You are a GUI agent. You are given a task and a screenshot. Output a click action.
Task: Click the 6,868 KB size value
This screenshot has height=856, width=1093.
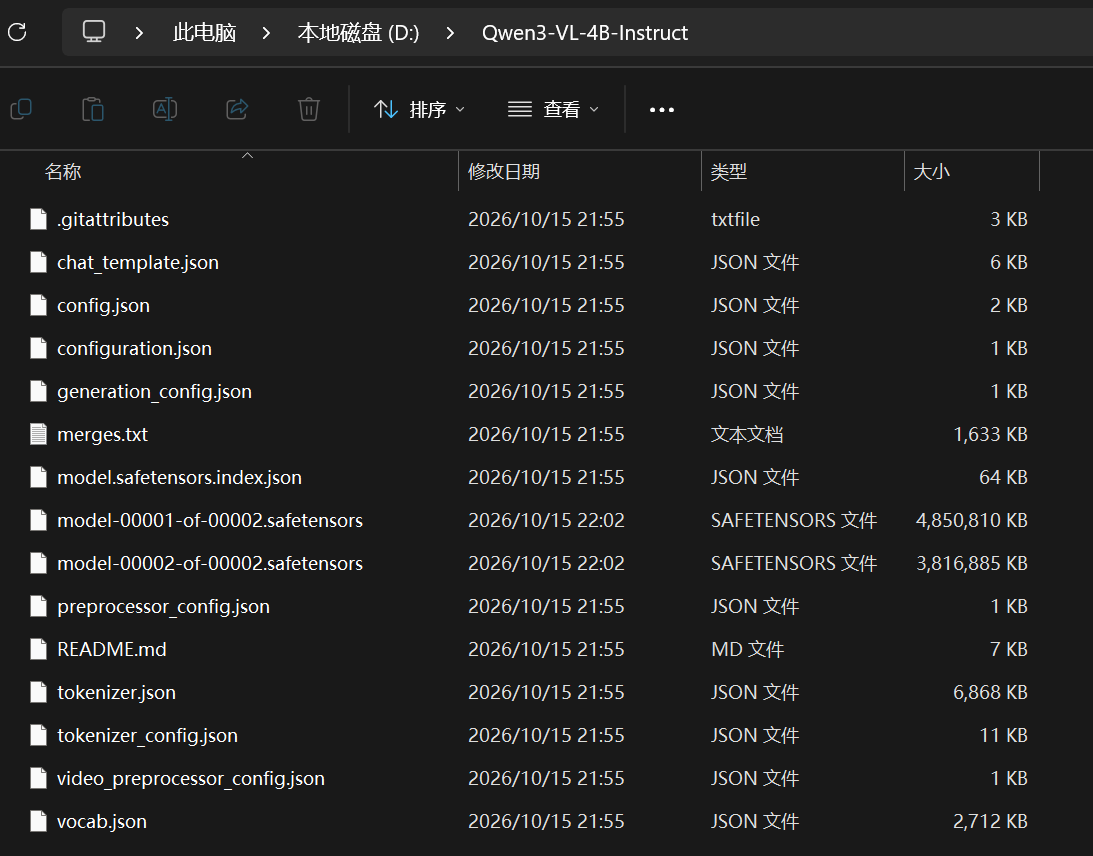[x=991, y=692]
